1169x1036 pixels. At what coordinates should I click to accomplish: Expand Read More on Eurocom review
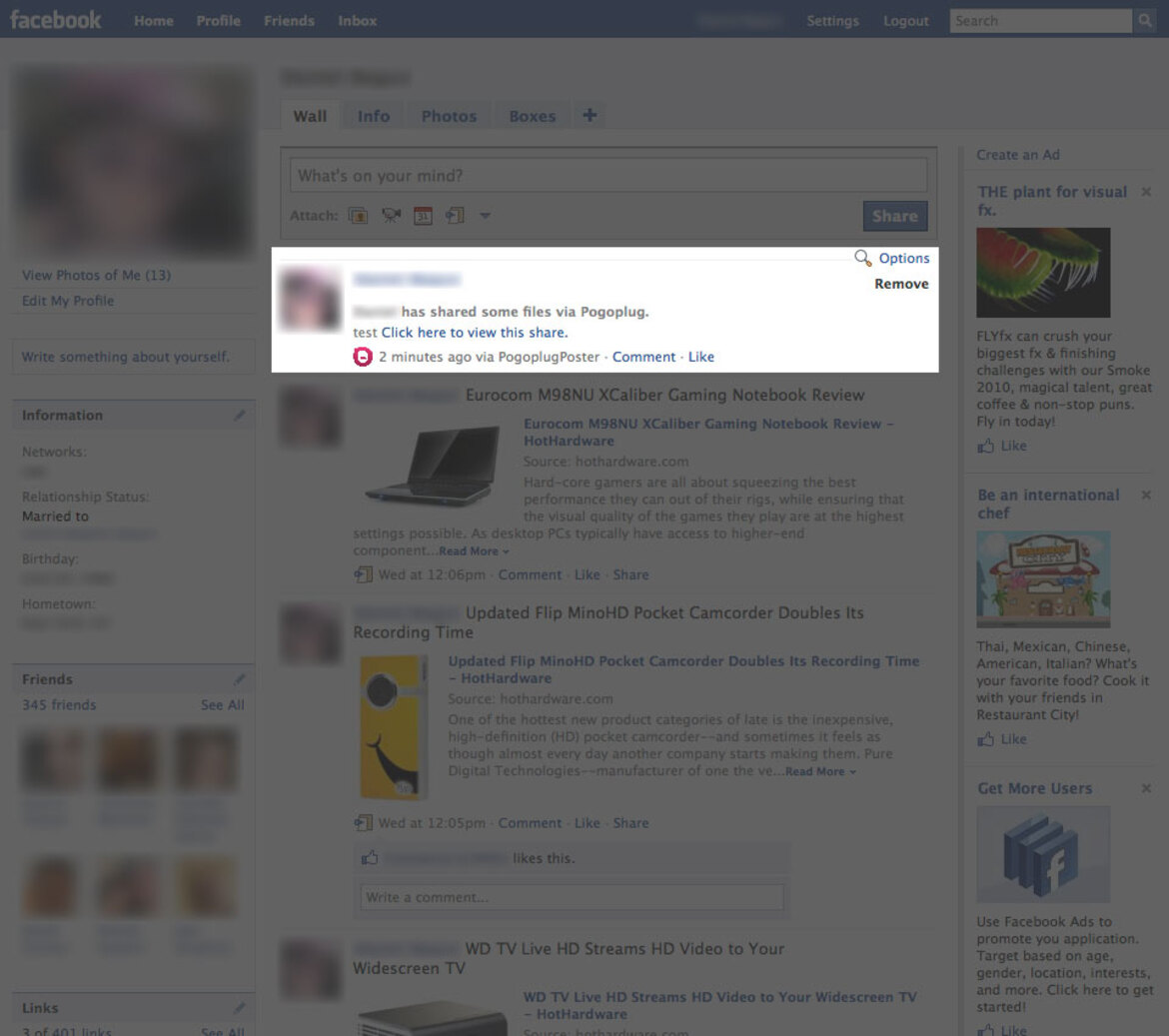click(474, 551)
